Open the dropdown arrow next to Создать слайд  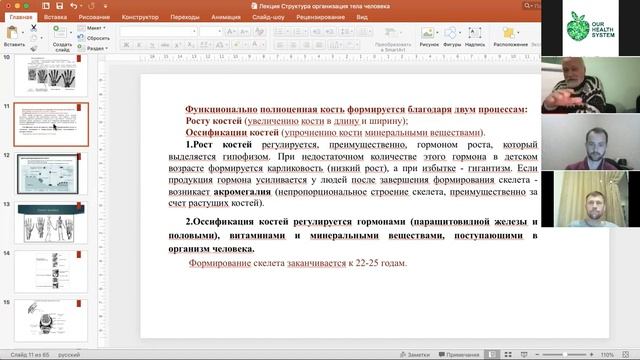tap(71, 32)
